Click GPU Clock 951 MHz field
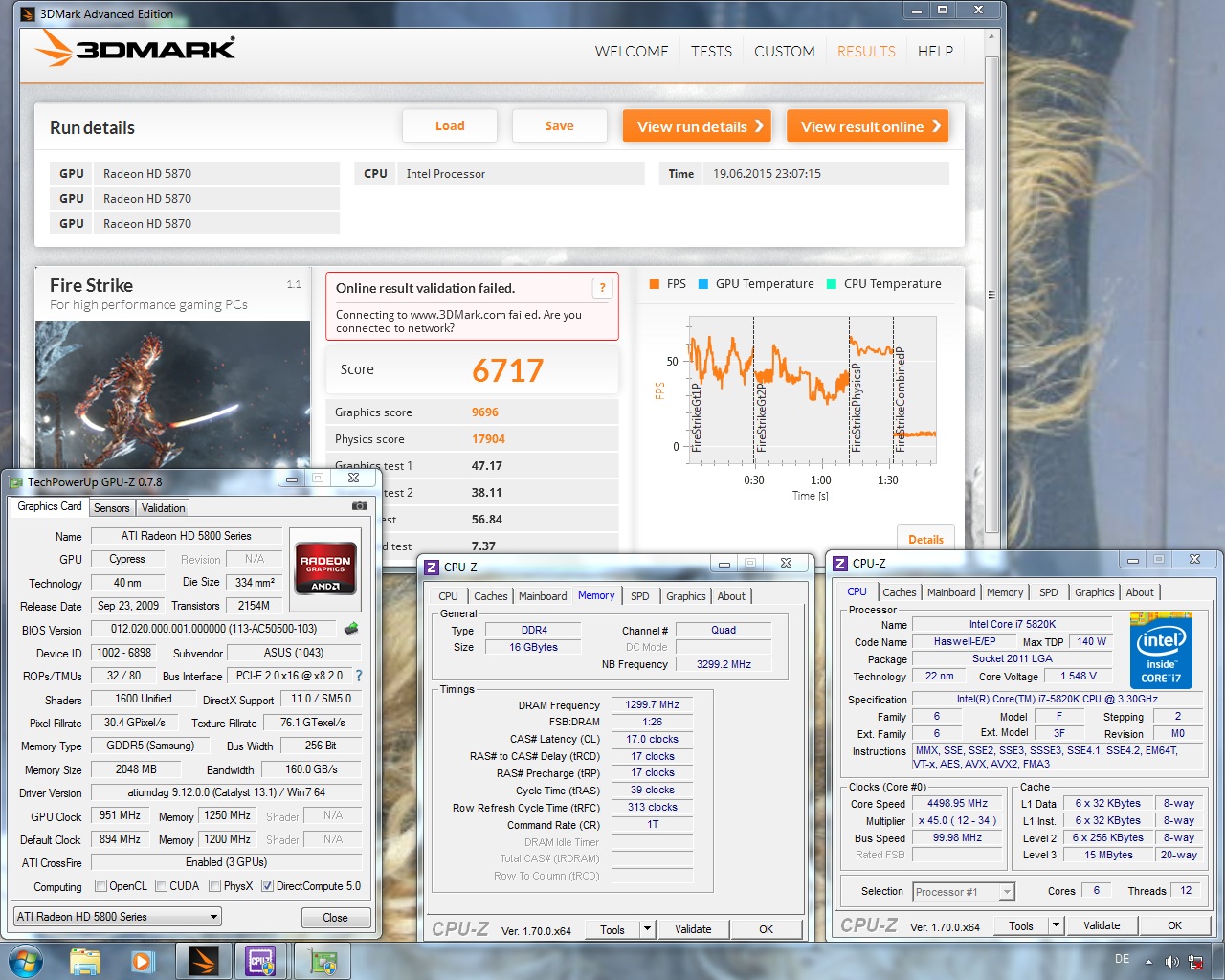The image size is (1225, 980). click(x=121, y=815)
